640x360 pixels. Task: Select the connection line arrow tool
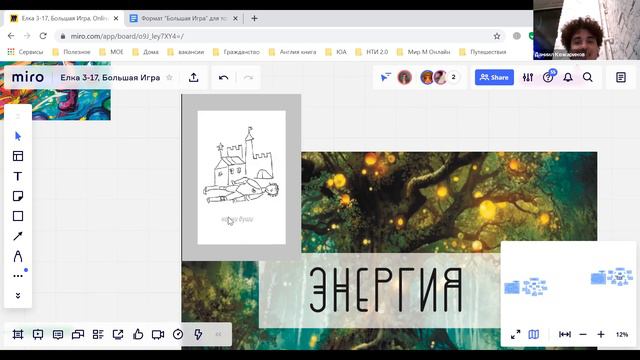[x=18, y=236]
